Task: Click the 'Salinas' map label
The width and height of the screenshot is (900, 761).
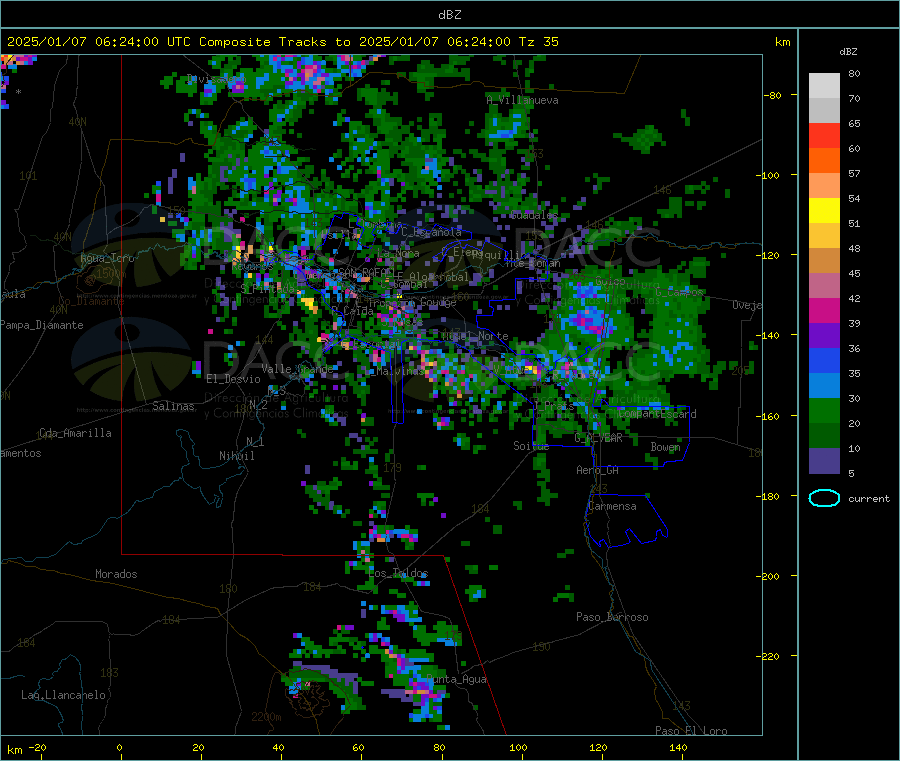Action: point(173,406)
